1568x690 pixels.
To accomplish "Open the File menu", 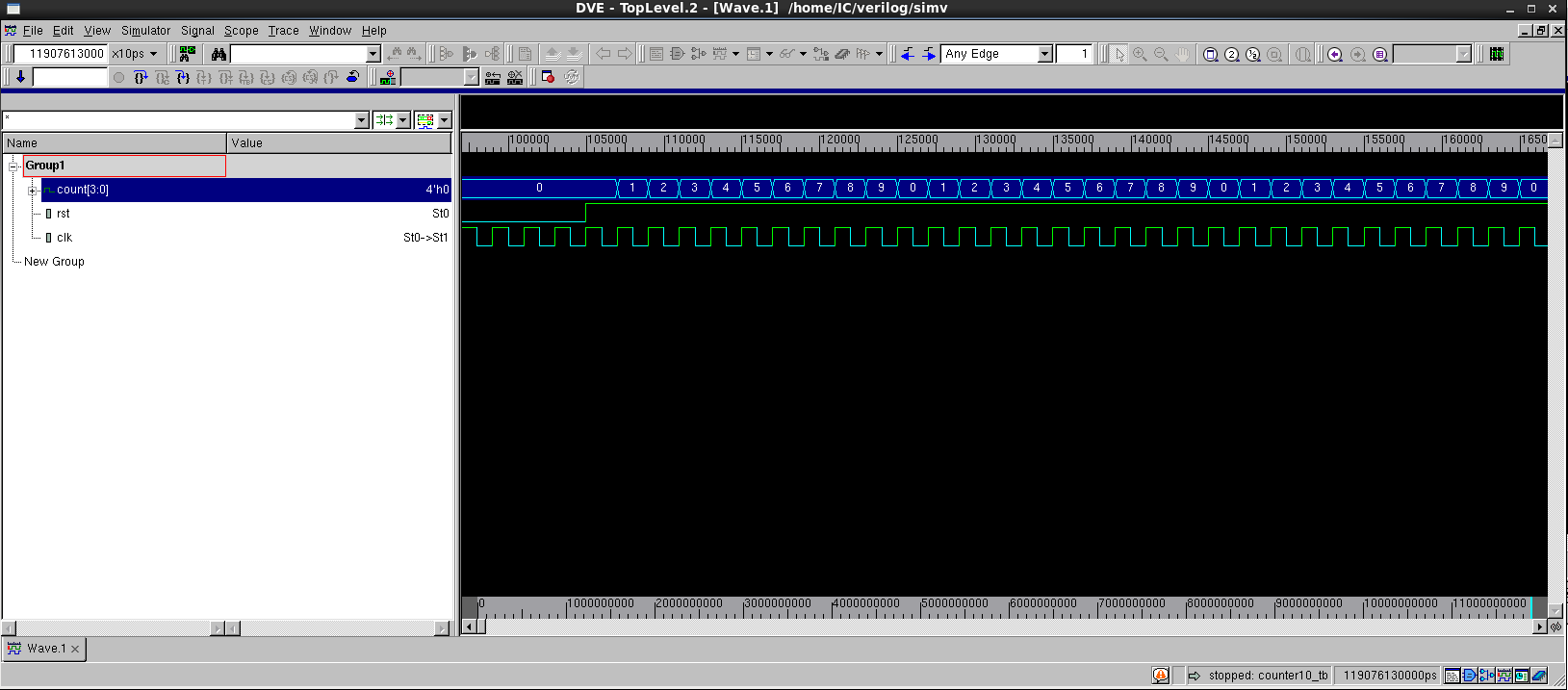I will pos(33,31).
